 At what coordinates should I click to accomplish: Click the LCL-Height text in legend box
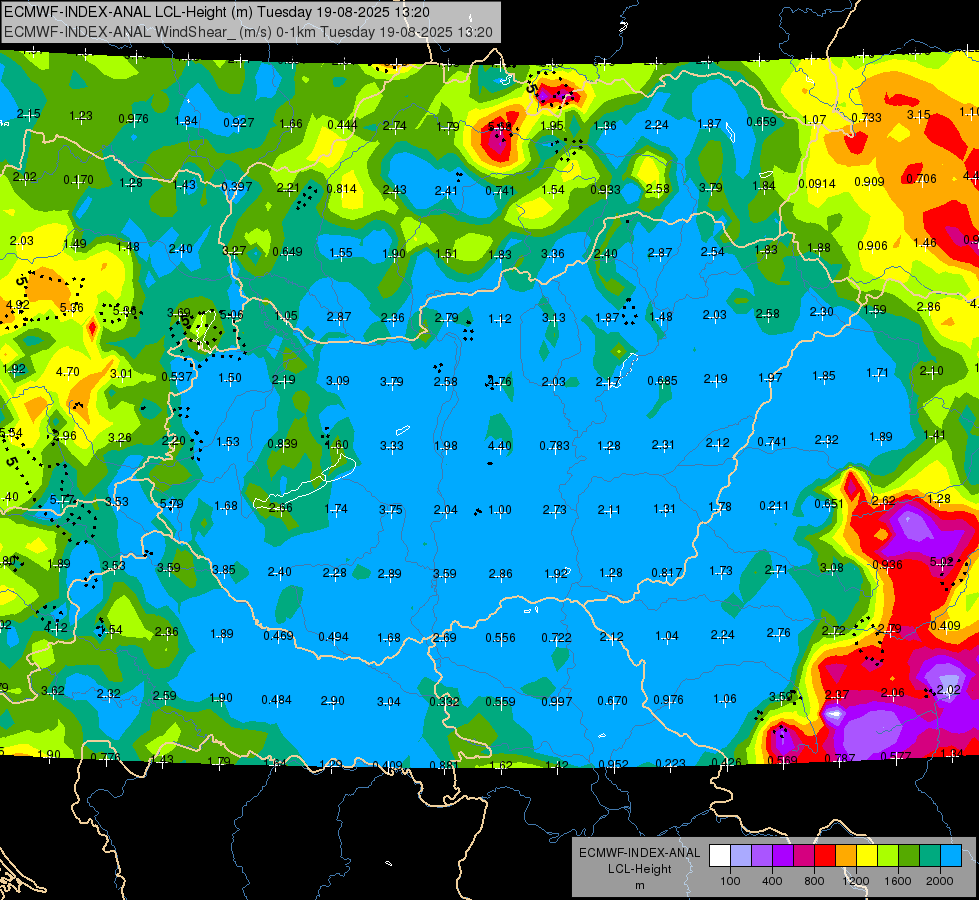click(639, 869)
